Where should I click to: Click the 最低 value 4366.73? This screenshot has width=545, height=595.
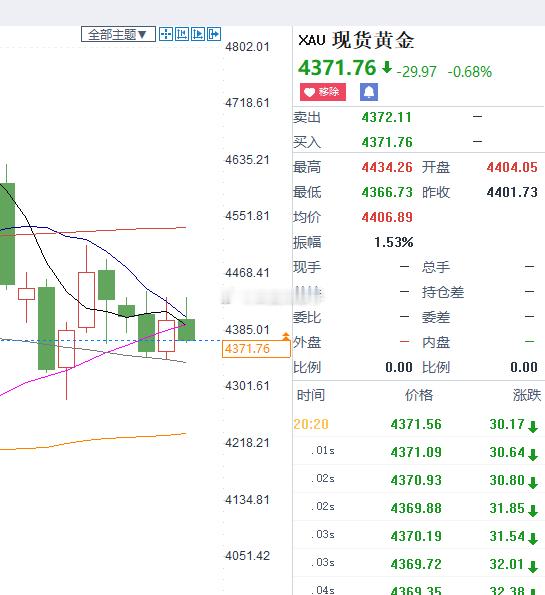(387, 192)
